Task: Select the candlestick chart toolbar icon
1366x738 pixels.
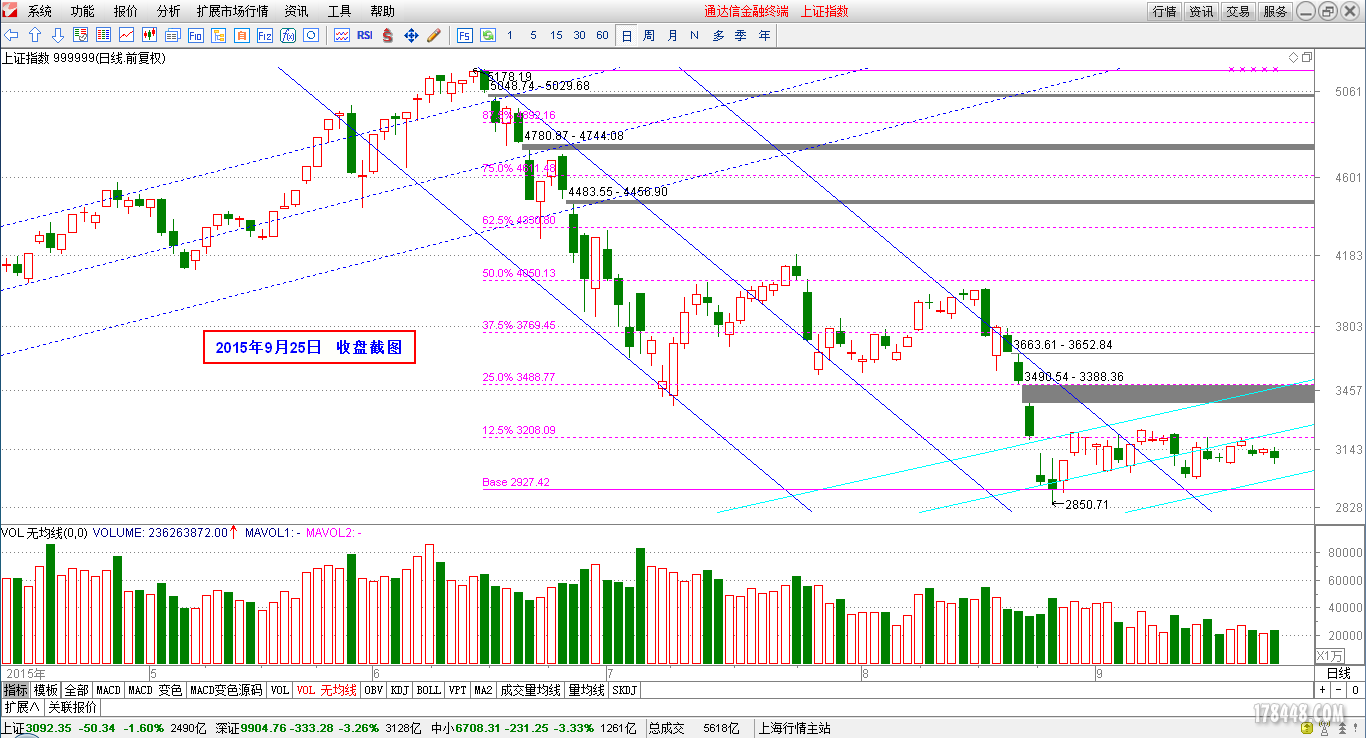Action: [x=149, y=35]
